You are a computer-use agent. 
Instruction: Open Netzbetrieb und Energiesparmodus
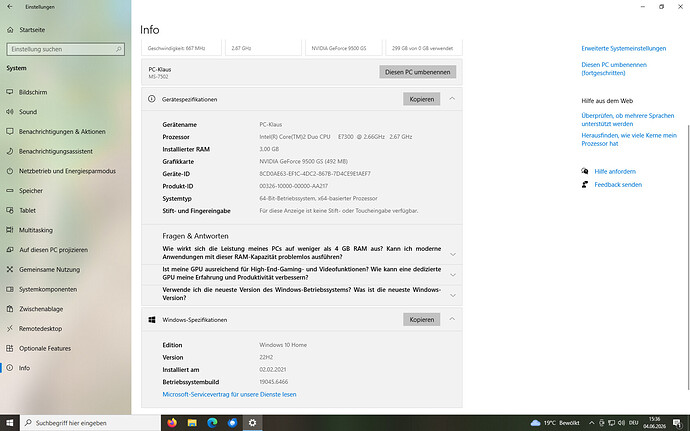[x=66, y=171]
